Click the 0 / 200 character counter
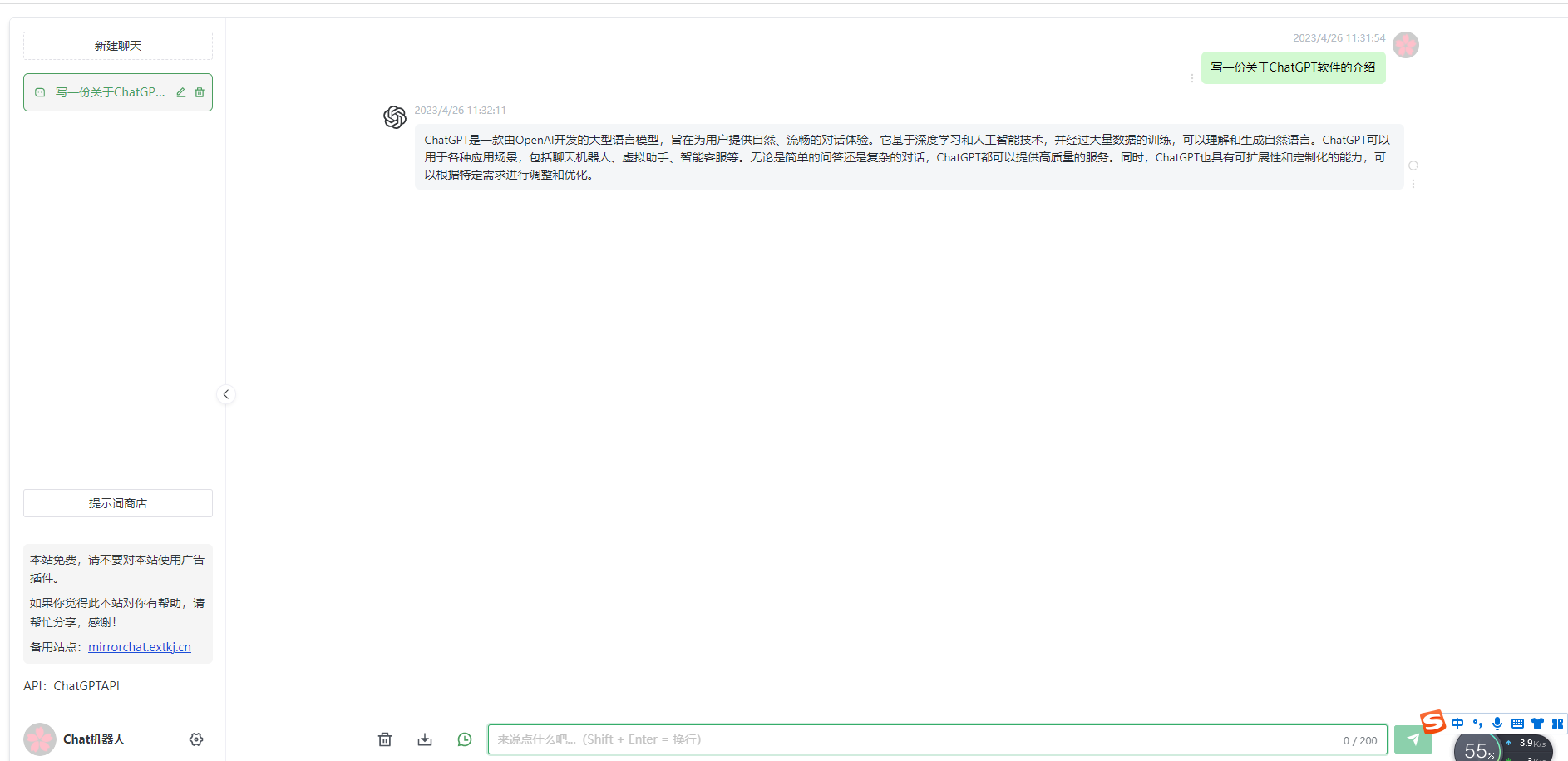The image size is (1568, 761). coord(1360,740)
